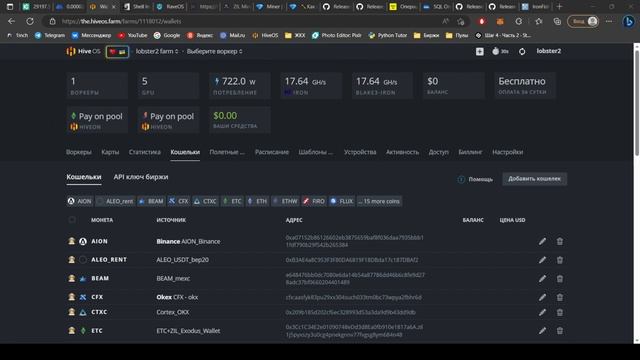This screenshot has height=360, width=640.
Task: Click the refresh icon next to lobster2
Action: point(522,51)
